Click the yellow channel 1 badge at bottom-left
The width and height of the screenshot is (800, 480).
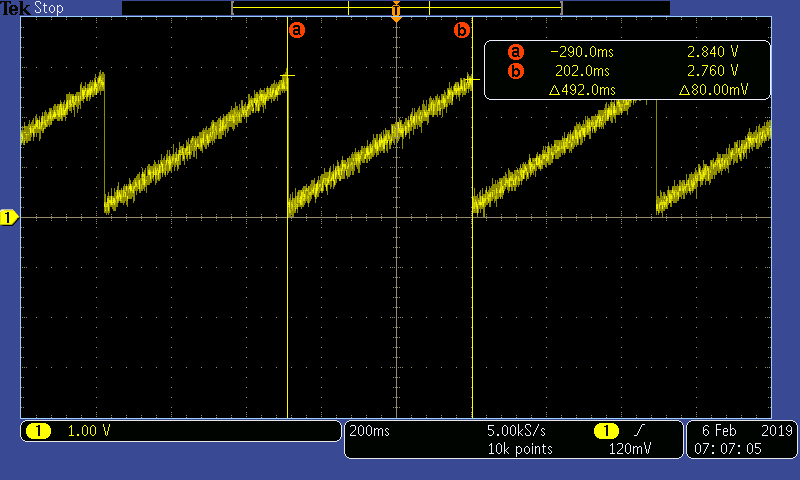click(x=38, y=431)
